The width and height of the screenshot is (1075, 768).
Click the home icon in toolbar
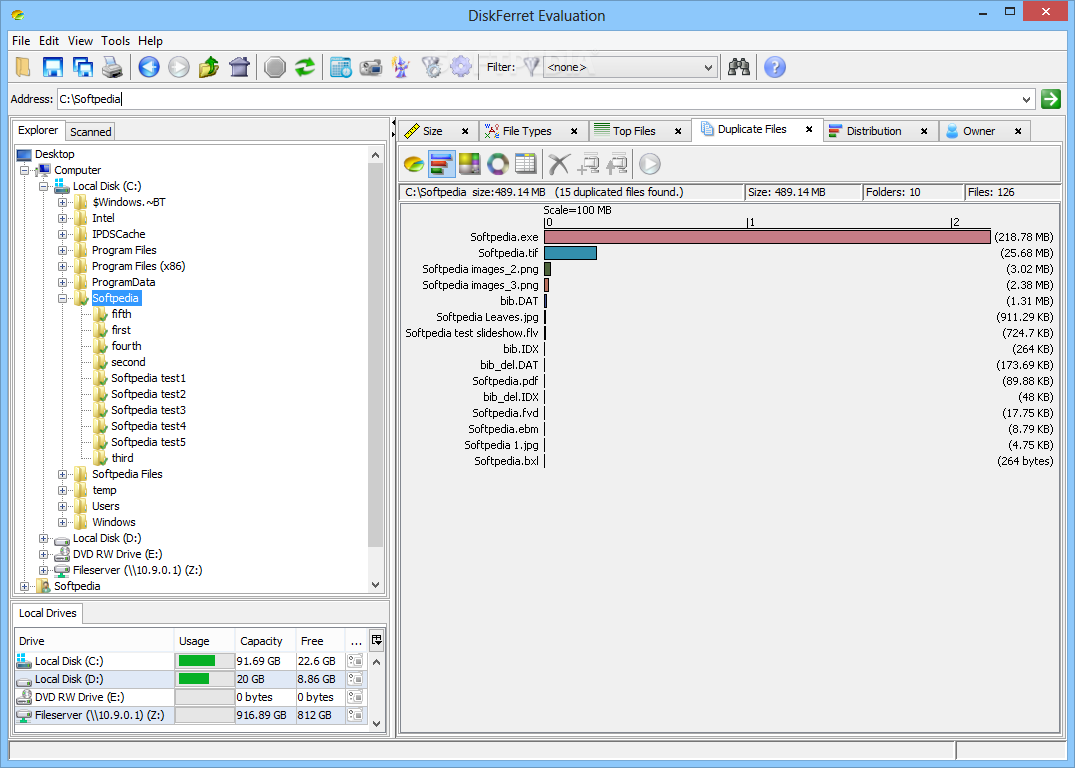coord(239,67)
